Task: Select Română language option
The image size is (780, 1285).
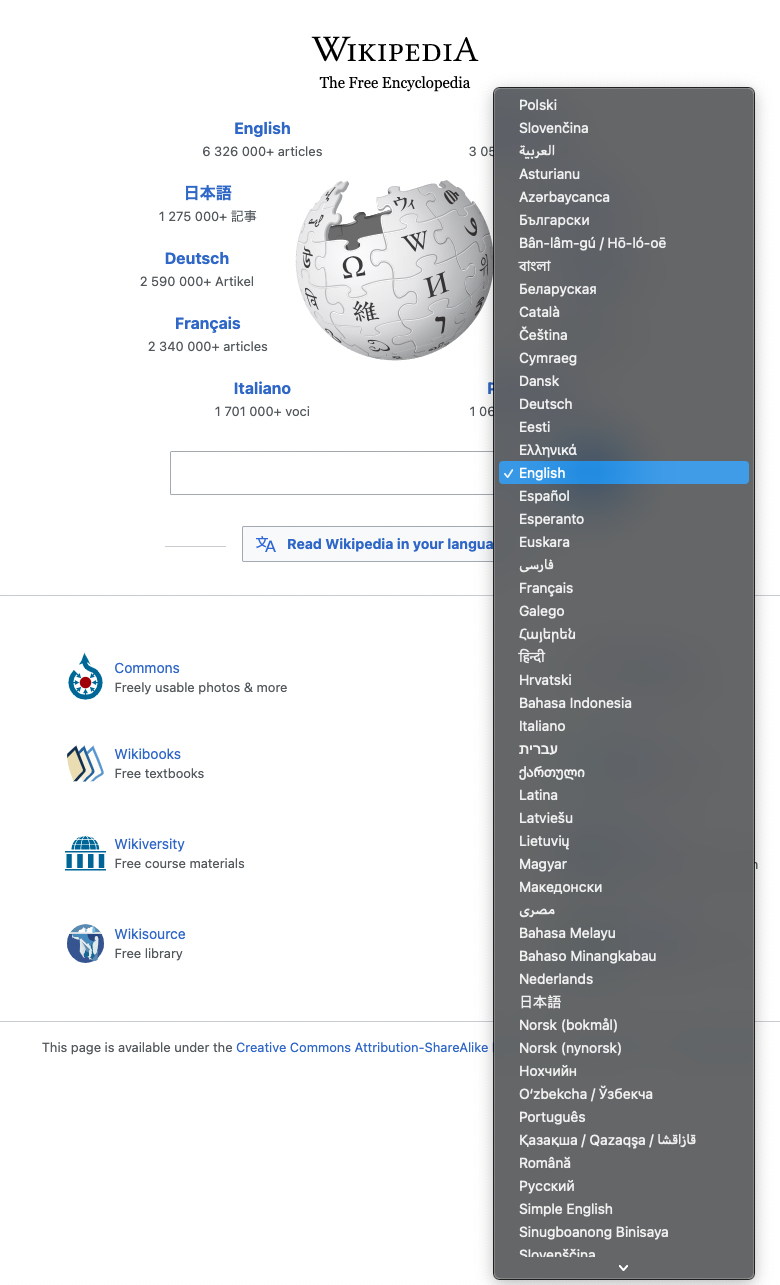Action: click(x=624, y=1163)
